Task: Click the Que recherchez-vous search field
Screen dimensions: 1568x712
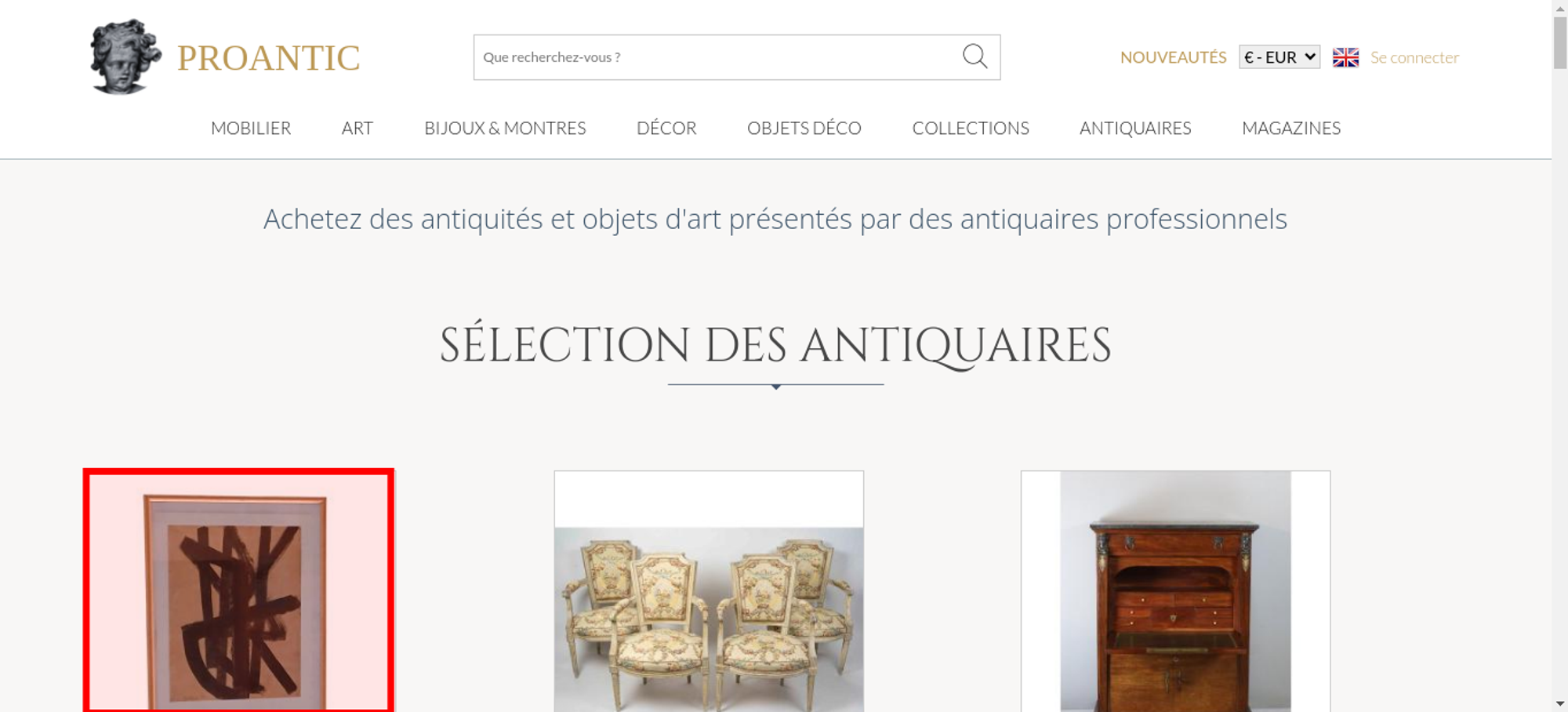Action: pyautogui.click(x=717, y=57)
